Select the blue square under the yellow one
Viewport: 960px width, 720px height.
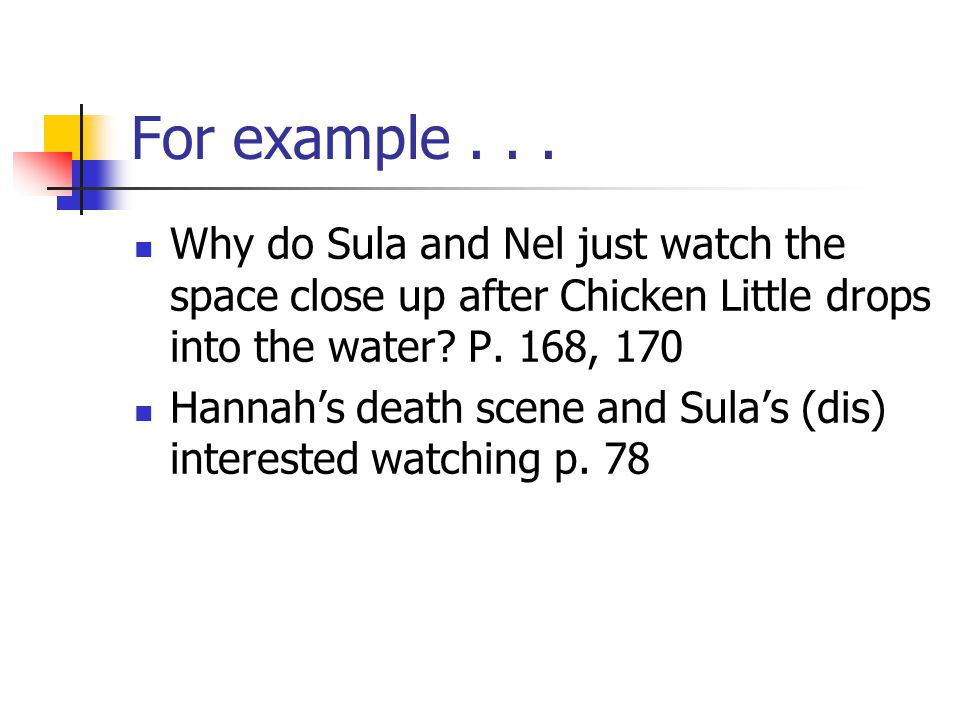[x=87, y=185]
